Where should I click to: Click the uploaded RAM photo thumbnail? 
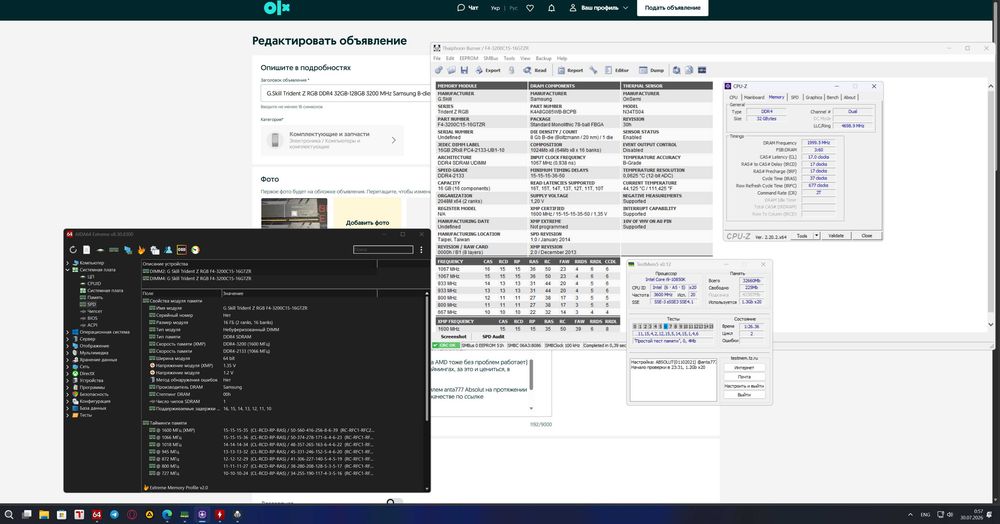294,213
